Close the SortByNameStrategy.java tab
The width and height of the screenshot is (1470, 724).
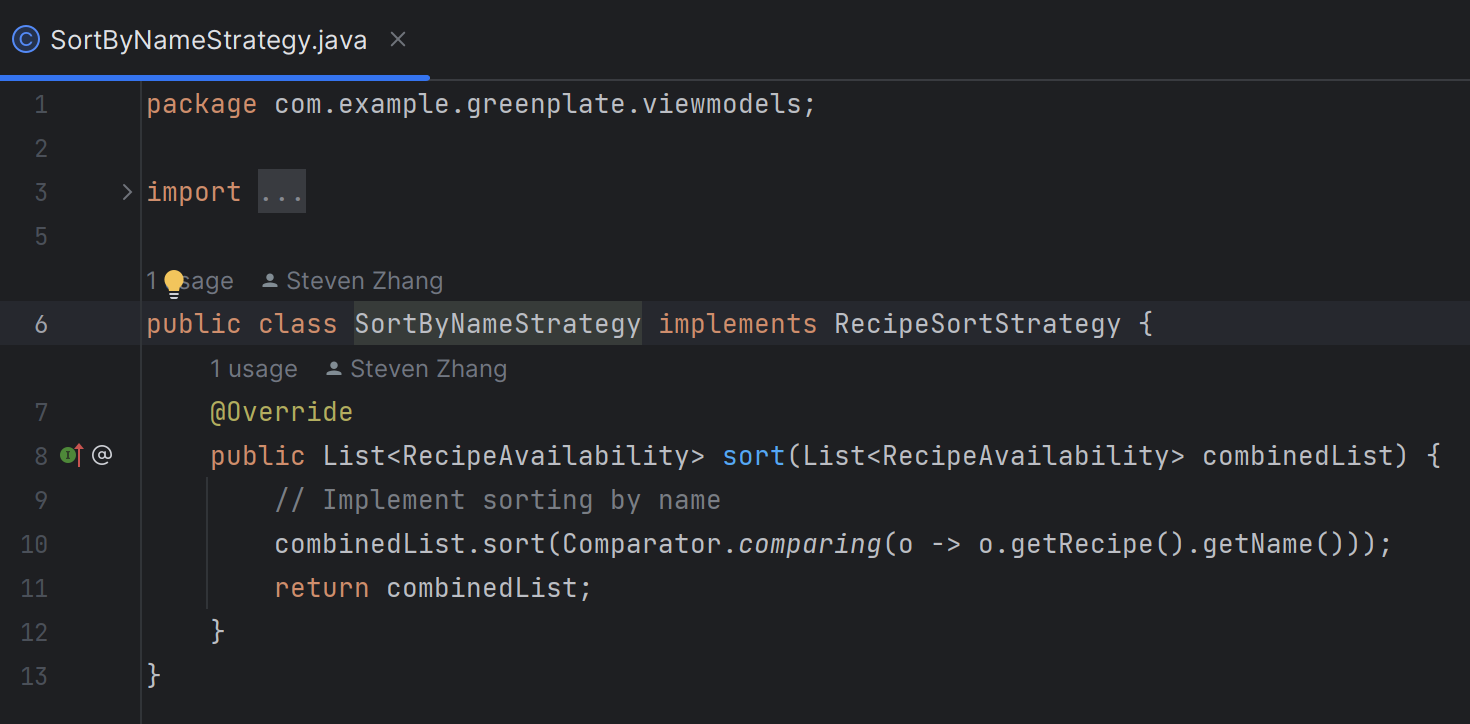[x=397, y=40]
